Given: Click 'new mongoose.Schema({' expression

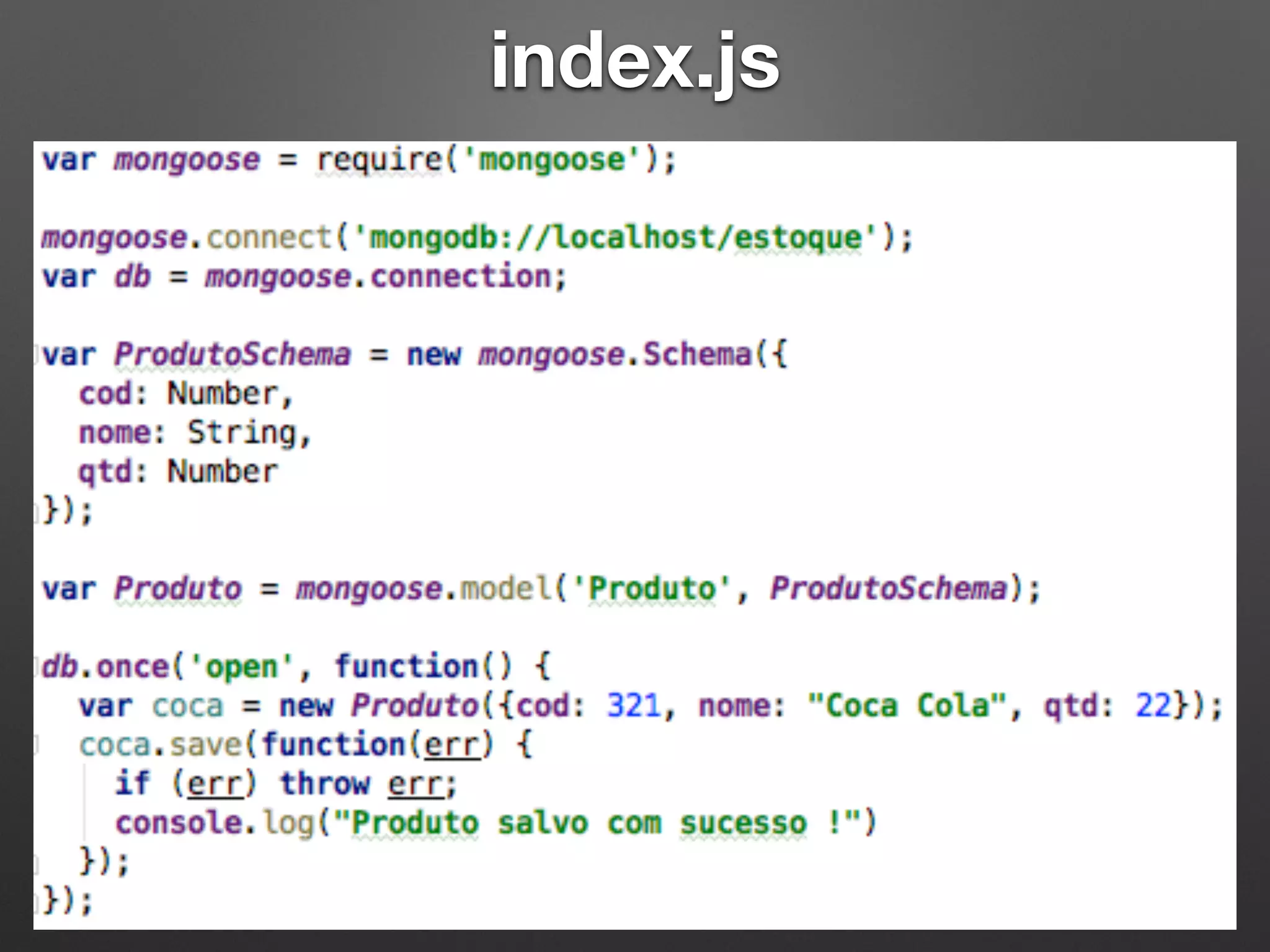Looking at the screenshot, I should point(597,355).
